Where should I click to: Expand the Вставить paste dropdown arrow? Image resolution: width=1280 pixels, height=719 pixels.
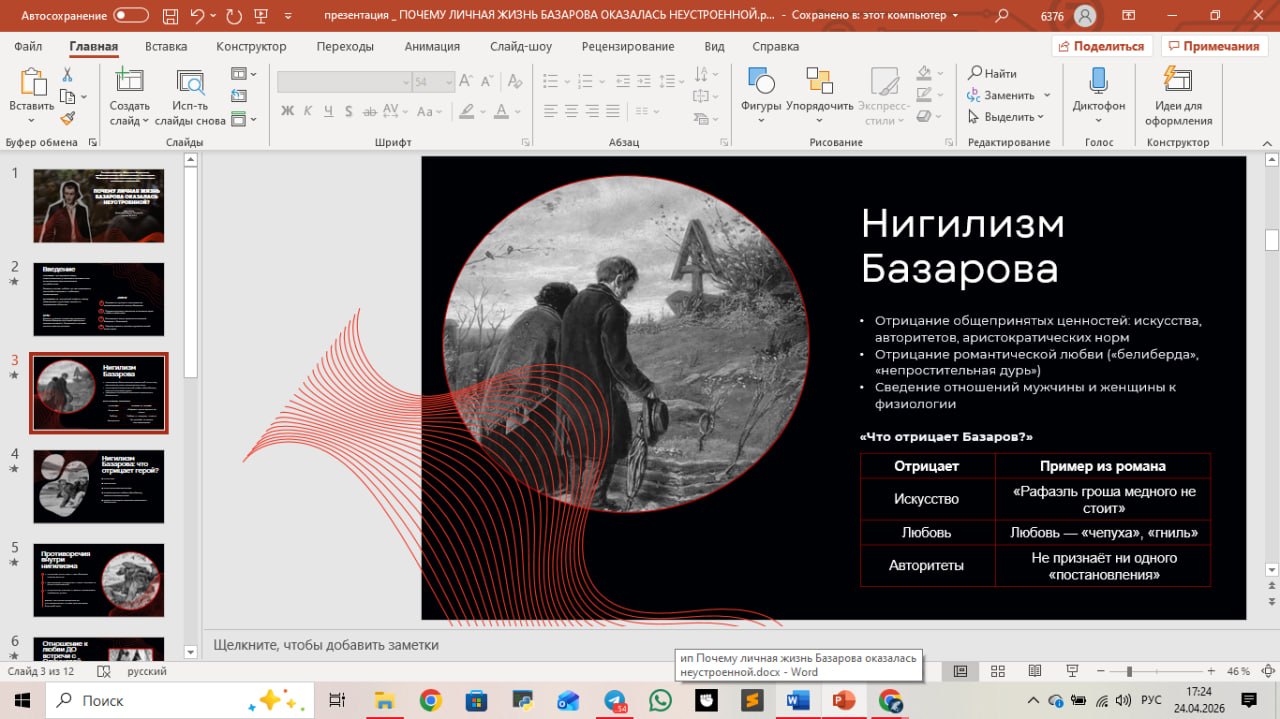(x=32, y=120)
